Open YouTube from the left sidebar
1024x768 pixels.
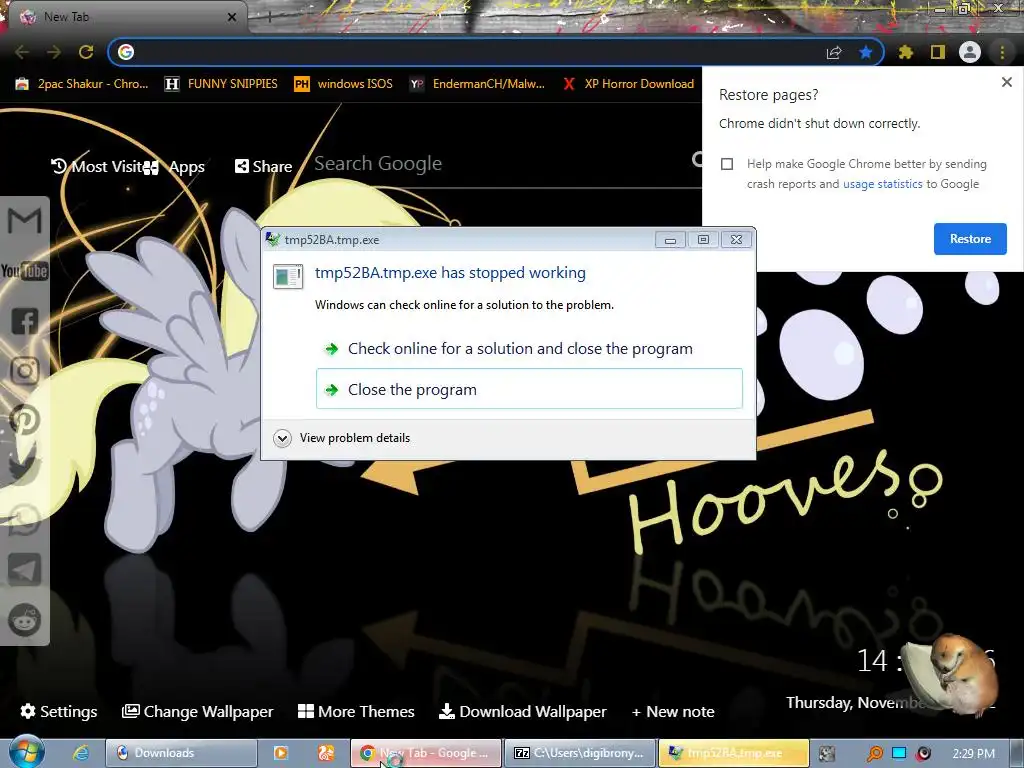[25, 270]
